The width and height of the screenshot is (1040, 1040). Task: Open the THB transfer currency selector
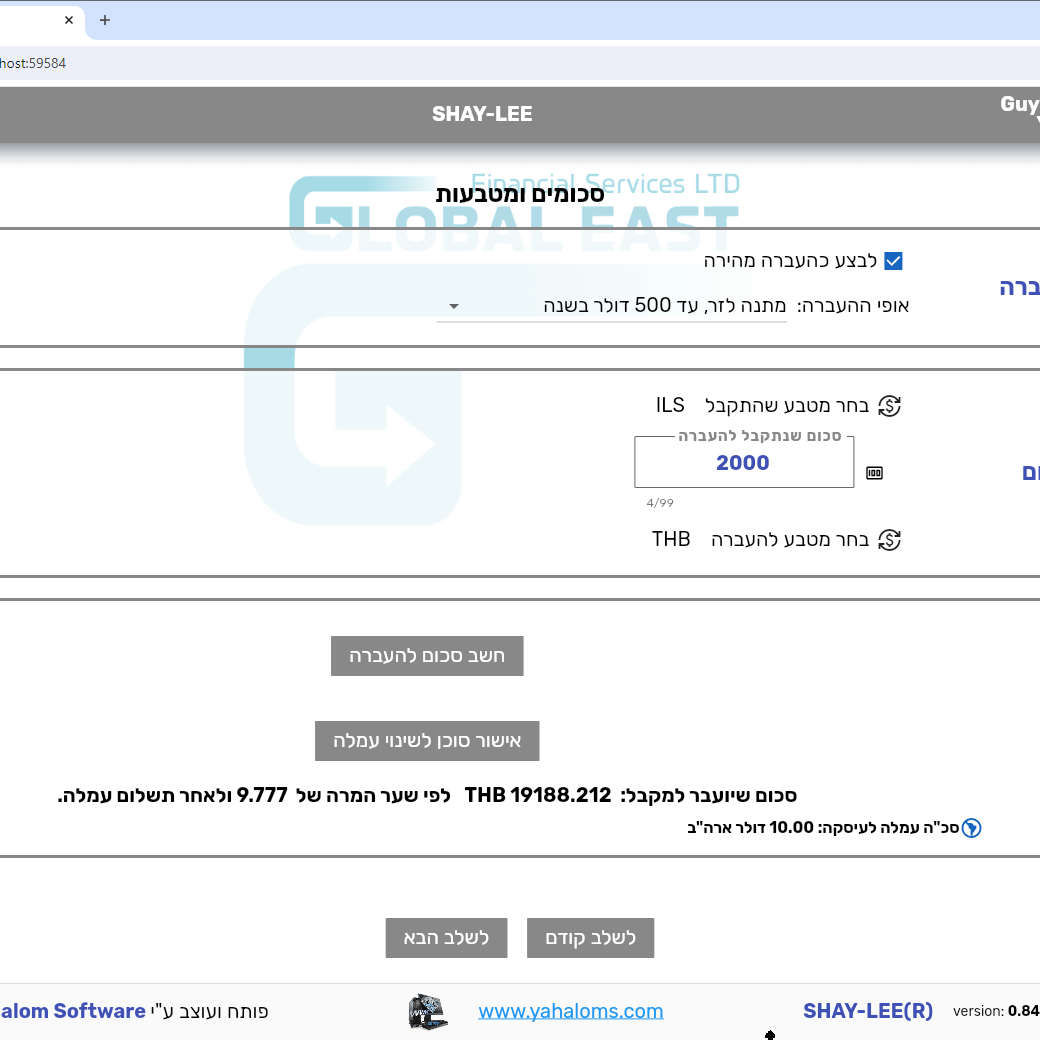[671, 540]
